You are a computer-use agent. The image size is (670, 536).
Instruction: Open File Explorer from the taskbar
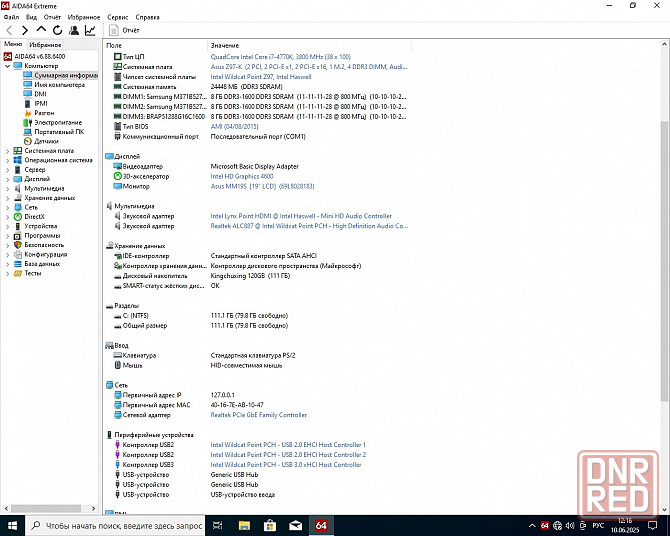click(x=244, y=526)
